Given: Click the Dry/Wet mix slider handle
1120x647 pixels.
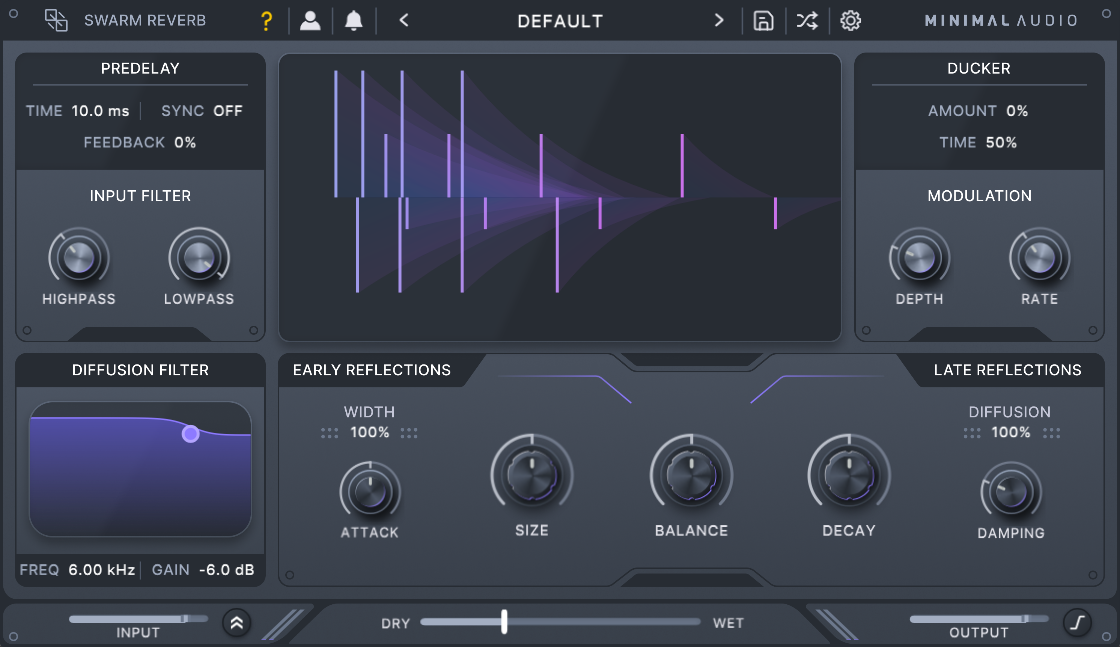Looking at the screenshot, I should pyautogui.click(x=504, y=622).
